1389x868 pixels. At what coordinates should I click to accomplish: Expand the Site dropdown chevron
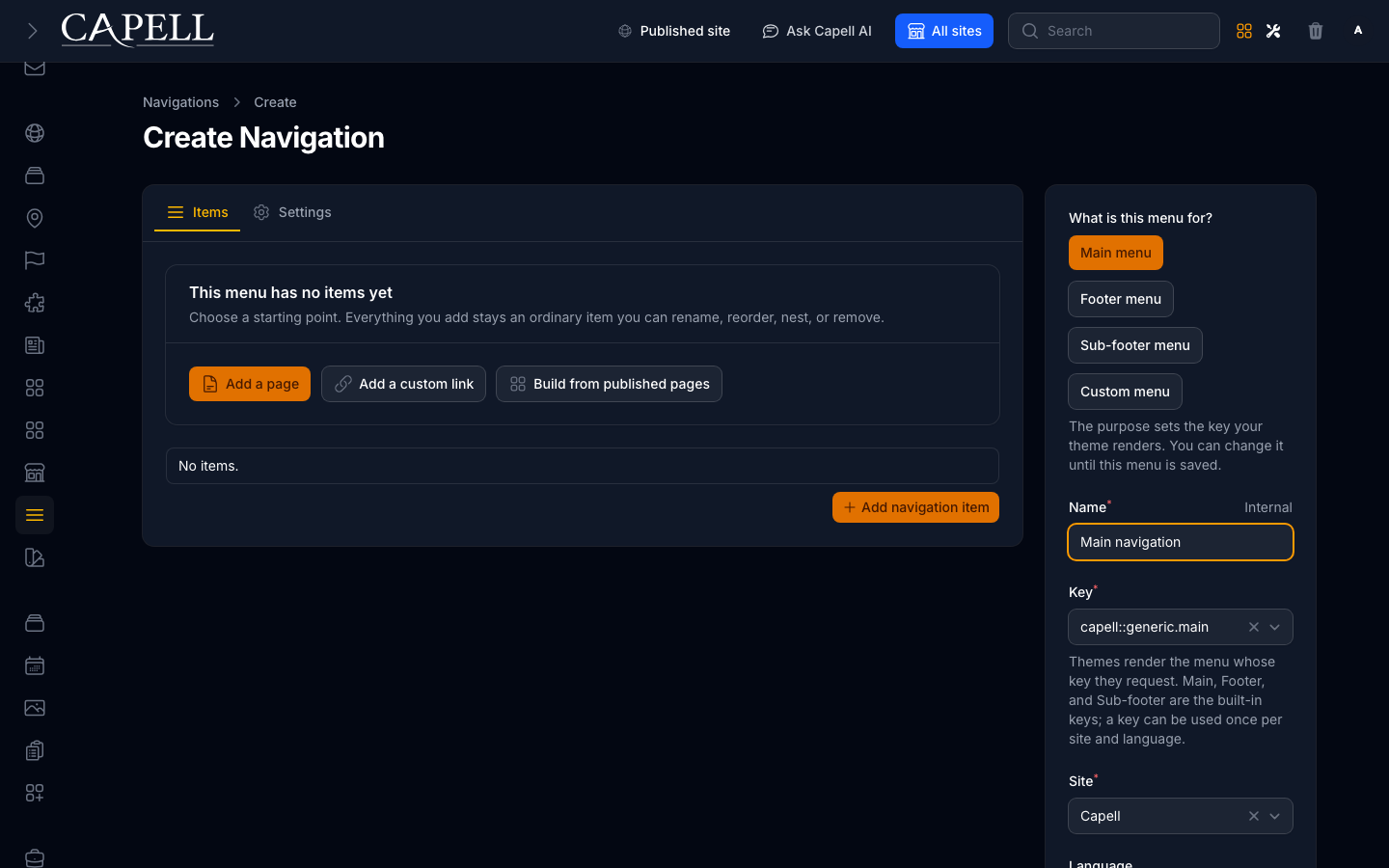pyautogui.click(x=1274, y=816)
